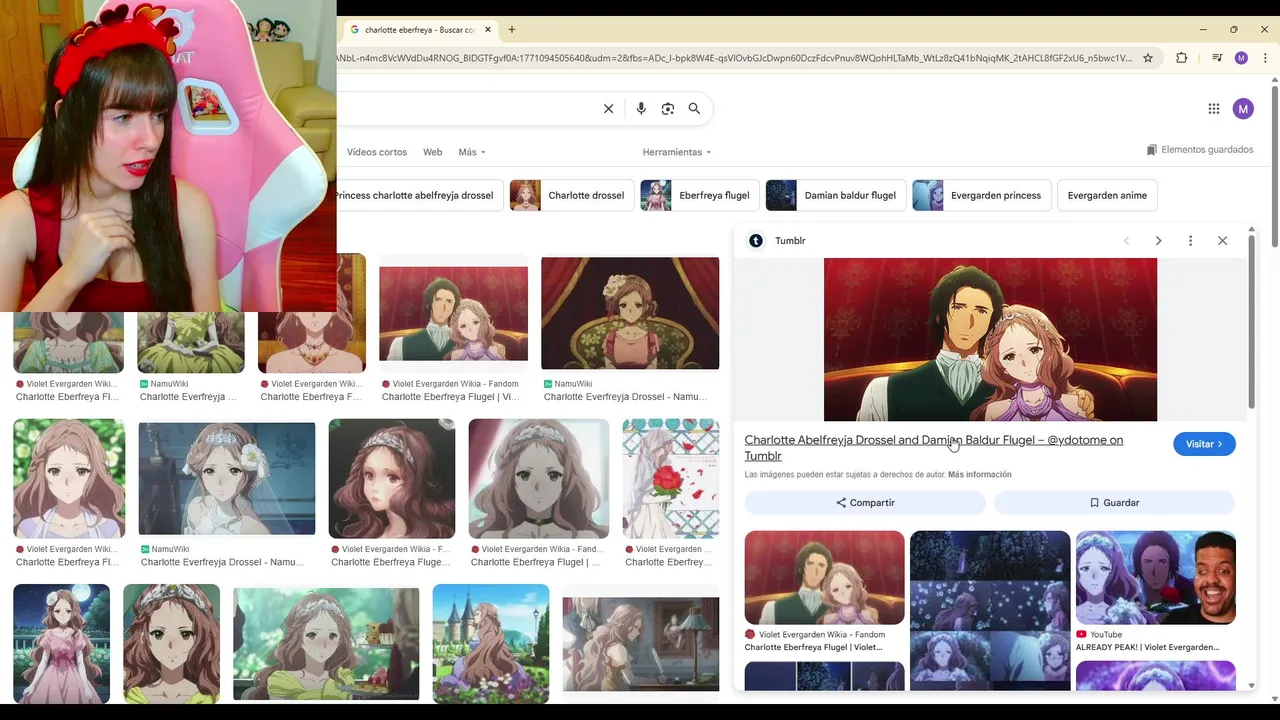1280x720 pixels.
Task: Expand the Más search filters dropdown
Action: pos(472,152)
